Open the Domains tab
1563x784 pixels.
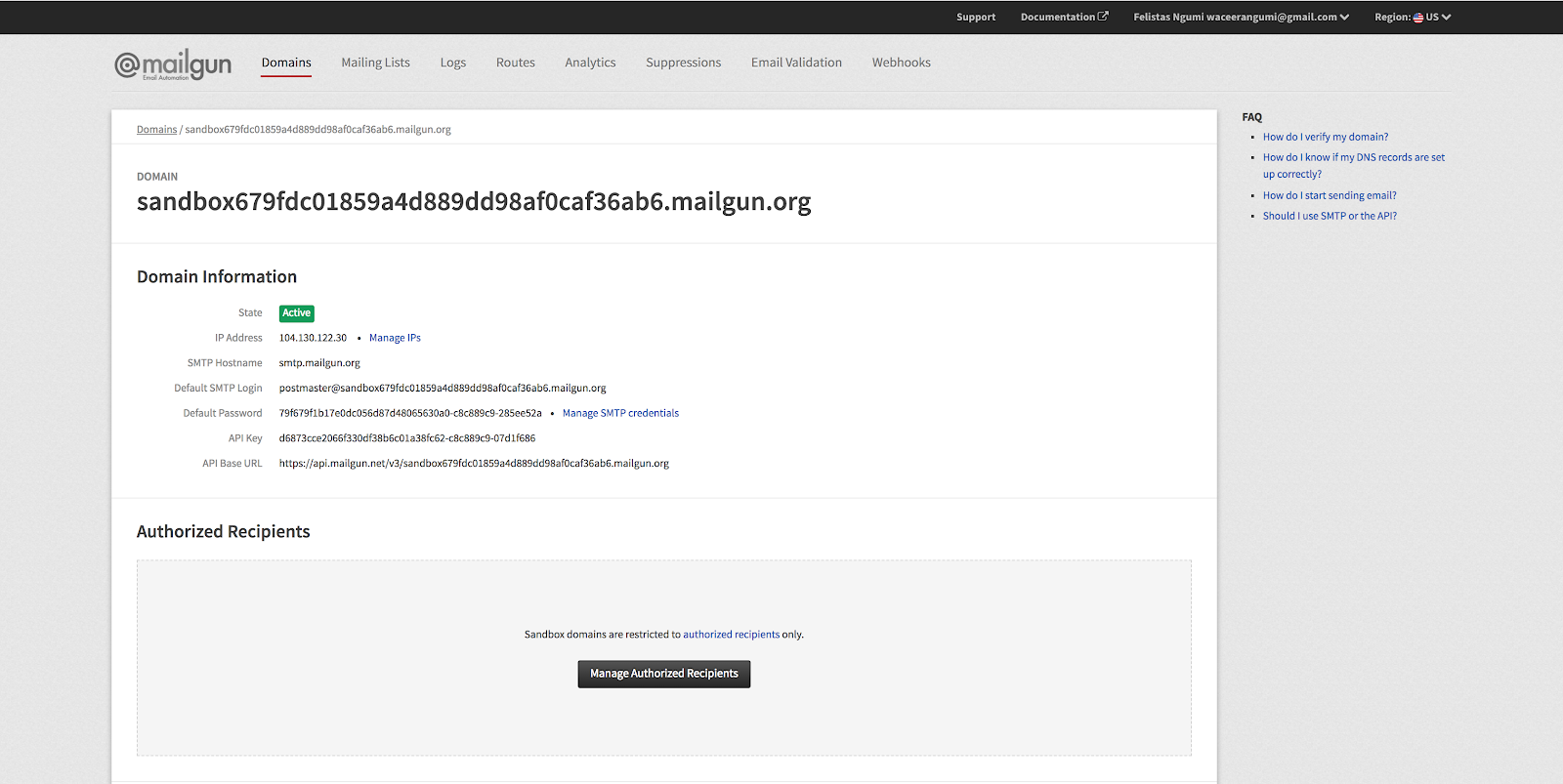(x=286, y=62)
